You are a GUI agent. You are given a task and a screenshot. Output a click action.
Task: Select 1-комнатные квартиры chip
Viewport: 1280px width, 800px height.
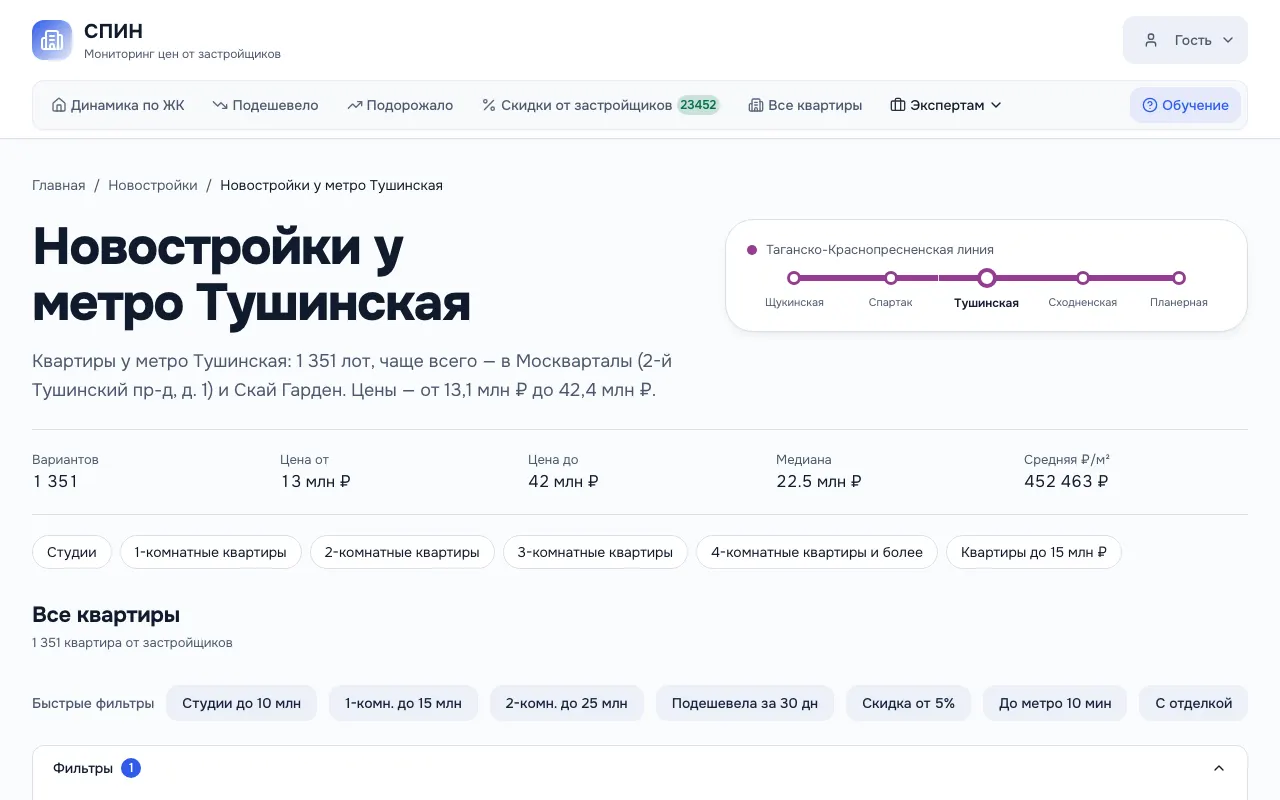[211, 552]
